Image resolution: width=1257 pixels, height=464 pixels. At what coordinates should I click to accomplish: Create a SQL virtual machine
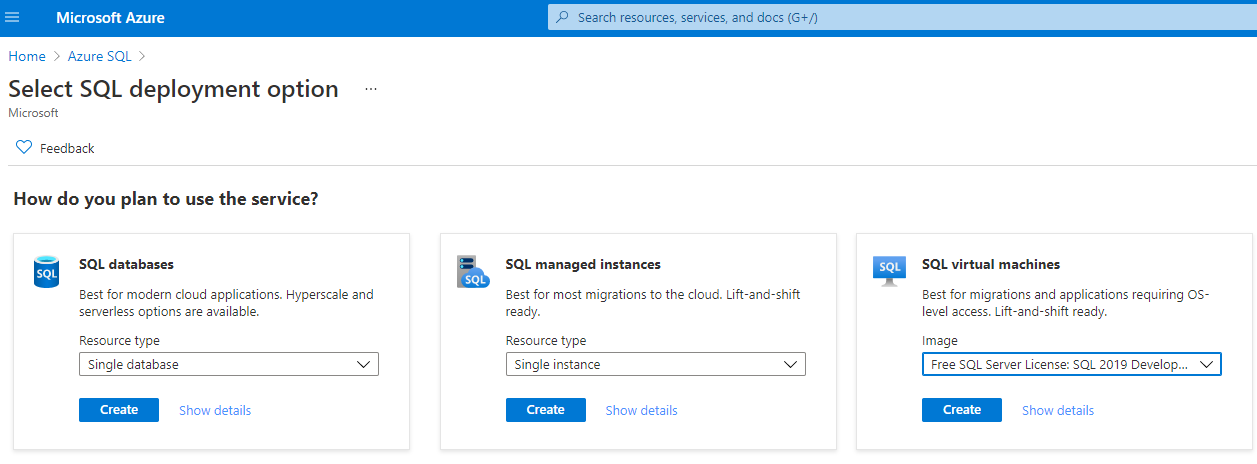pos(962,410)
